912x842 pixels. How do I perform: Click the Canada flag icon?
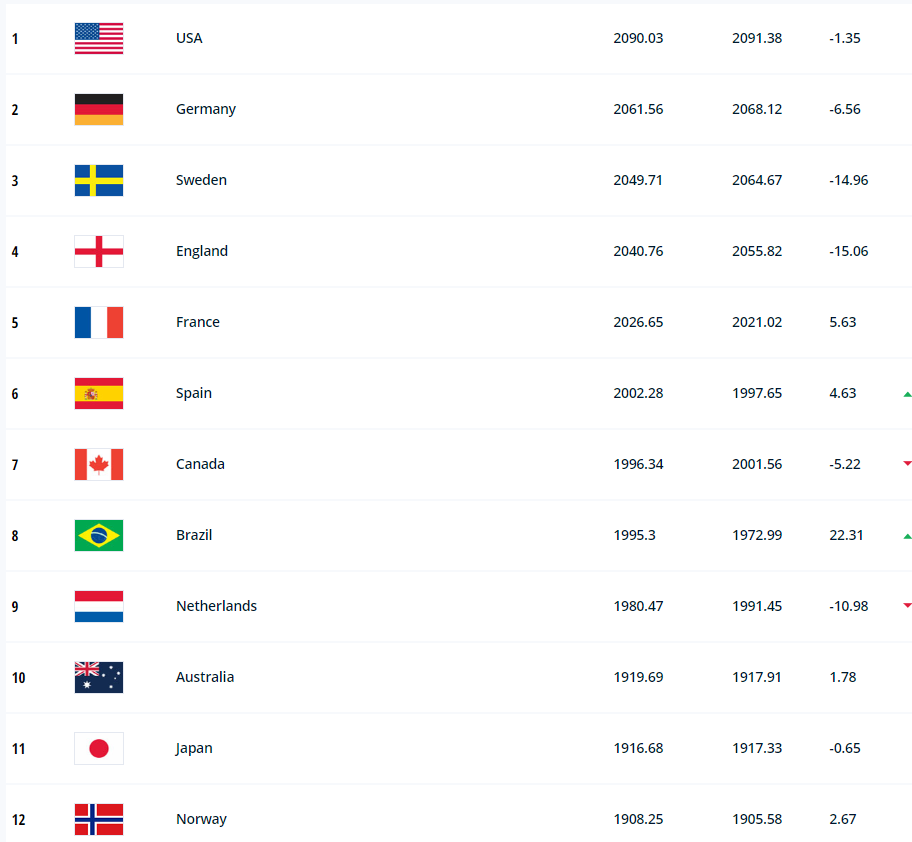click(x=99, y=464)
